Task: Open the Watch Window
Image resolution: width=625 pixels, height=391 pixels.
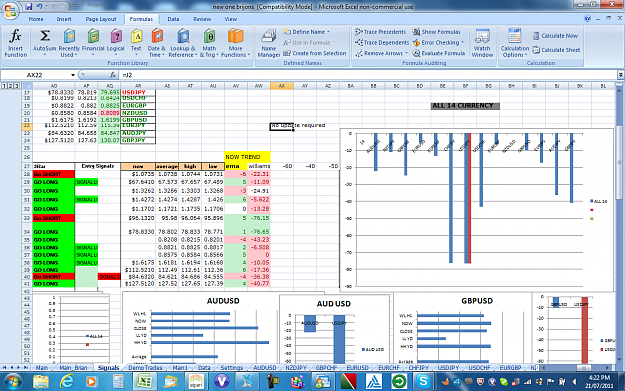Action: (482, 43)
